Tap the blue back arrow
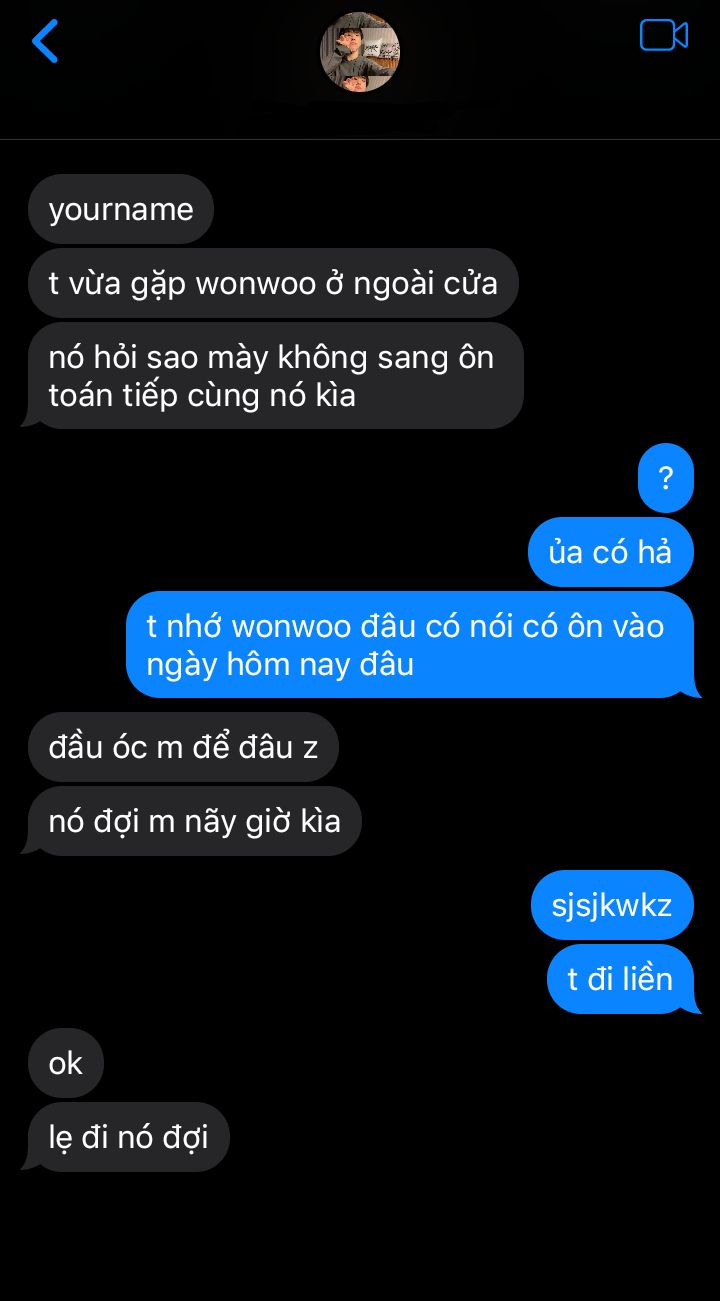The height and width of the screenshot is (1301, 720). click(x=45, y=41)
